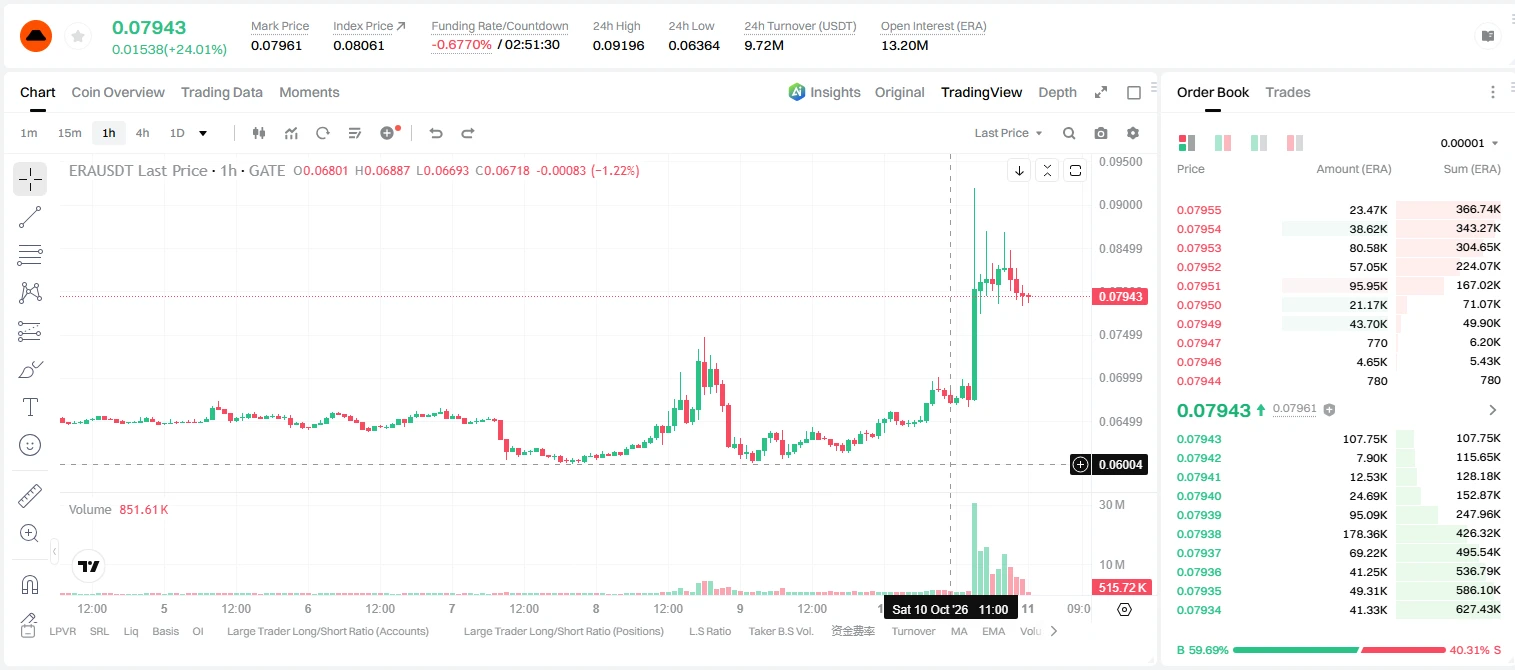Click the undo arrow in chart toolbar
The height and width of the screenshot is (670, 1515).
point(435,133)
